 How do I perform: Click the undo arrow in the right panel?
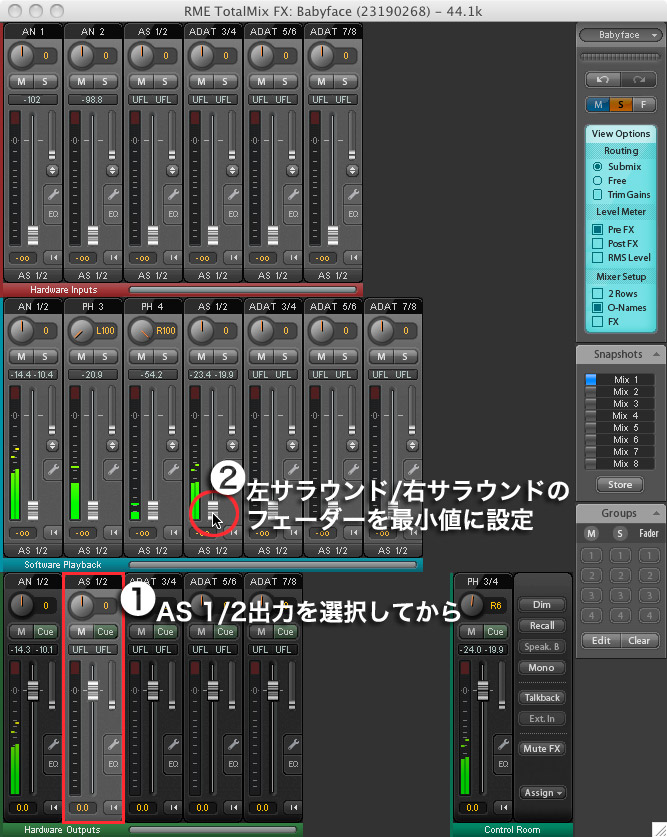[x=601, y=77]
